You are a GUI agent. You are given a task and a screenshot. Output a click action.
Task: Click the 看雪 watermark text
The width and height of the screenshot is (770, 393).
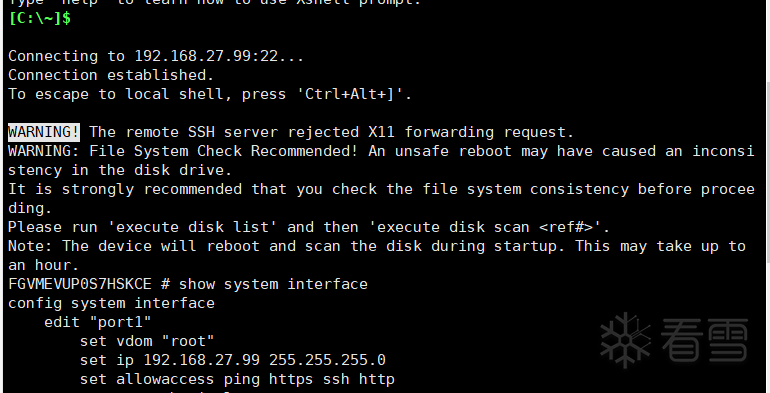(705, 340)
